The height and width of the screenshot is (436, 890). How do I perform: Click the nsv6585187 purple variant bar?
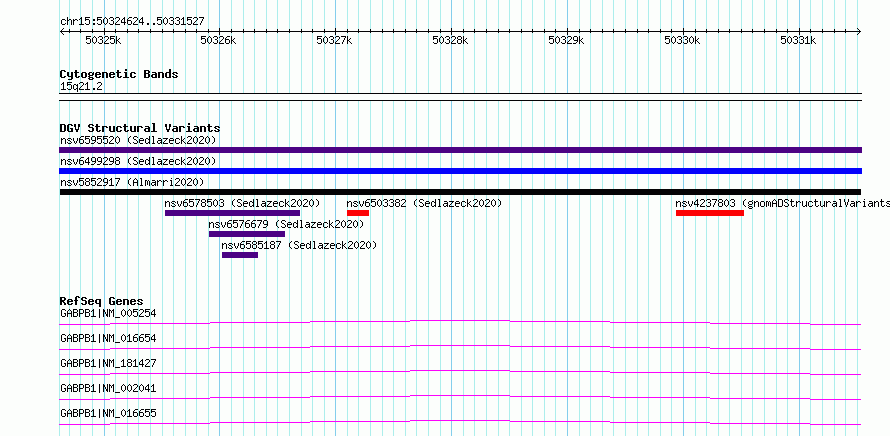(240, 255)
